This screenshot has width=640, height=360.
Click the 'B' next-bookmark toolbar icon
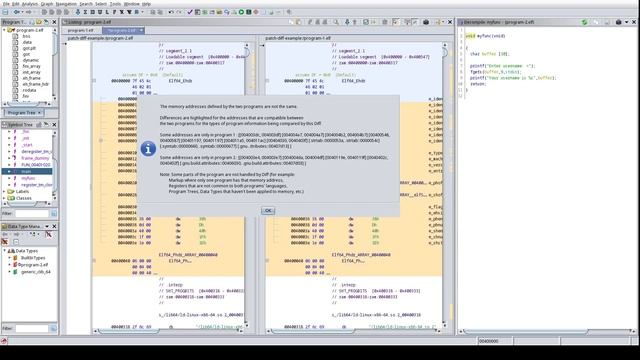point(137,12)
